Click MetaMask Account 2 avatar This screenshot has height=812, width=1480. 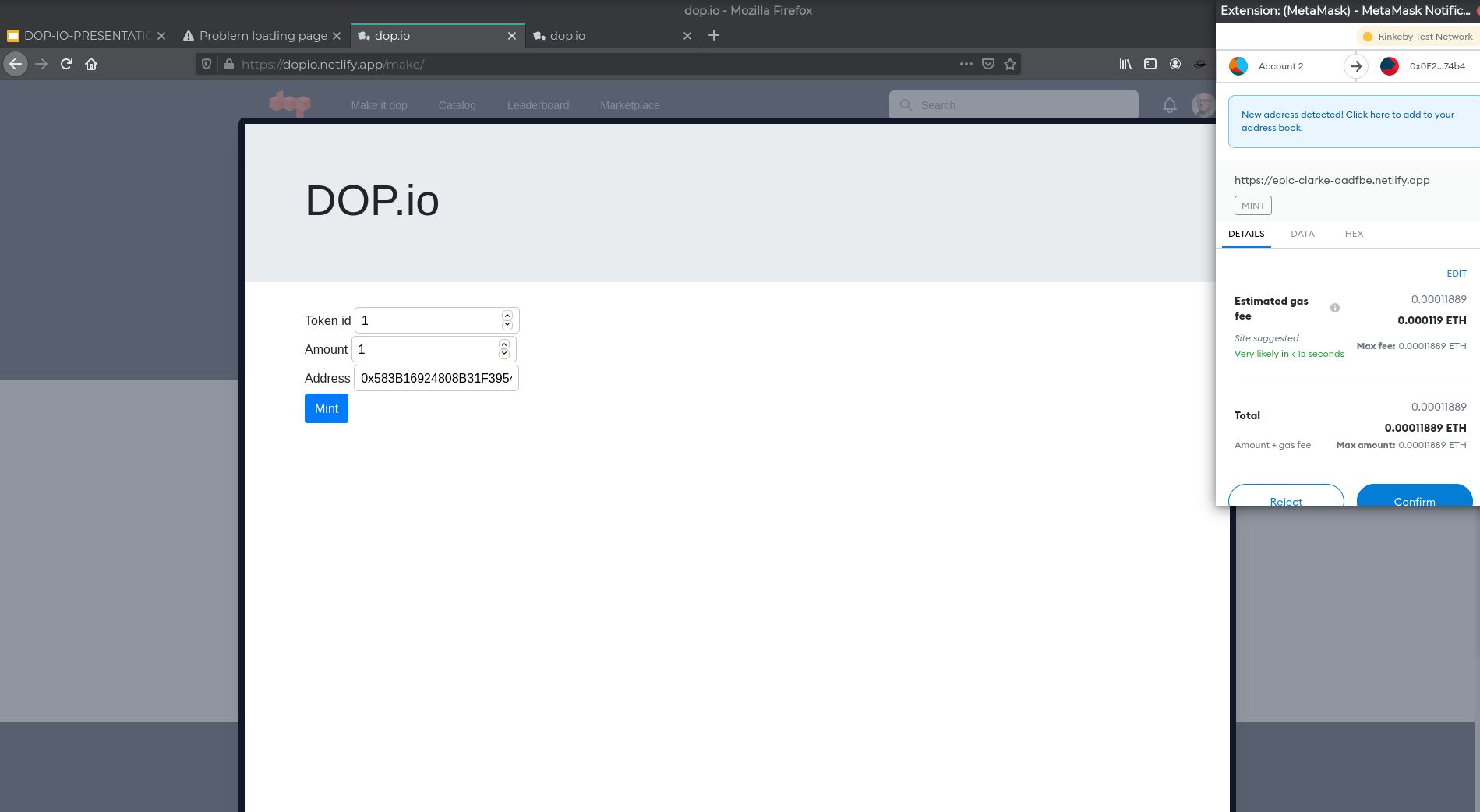(1238, 66)
